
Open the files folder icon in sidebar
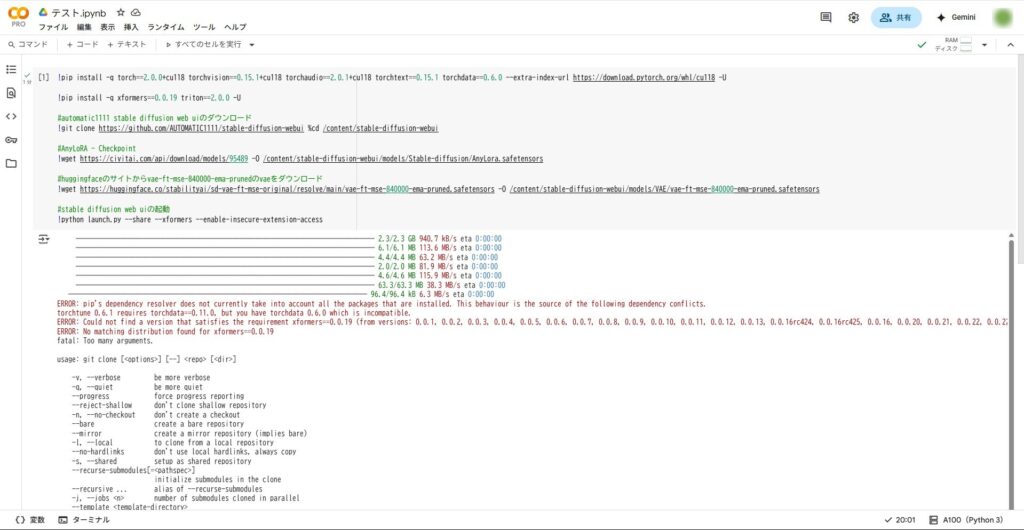(x=10, y=163)
